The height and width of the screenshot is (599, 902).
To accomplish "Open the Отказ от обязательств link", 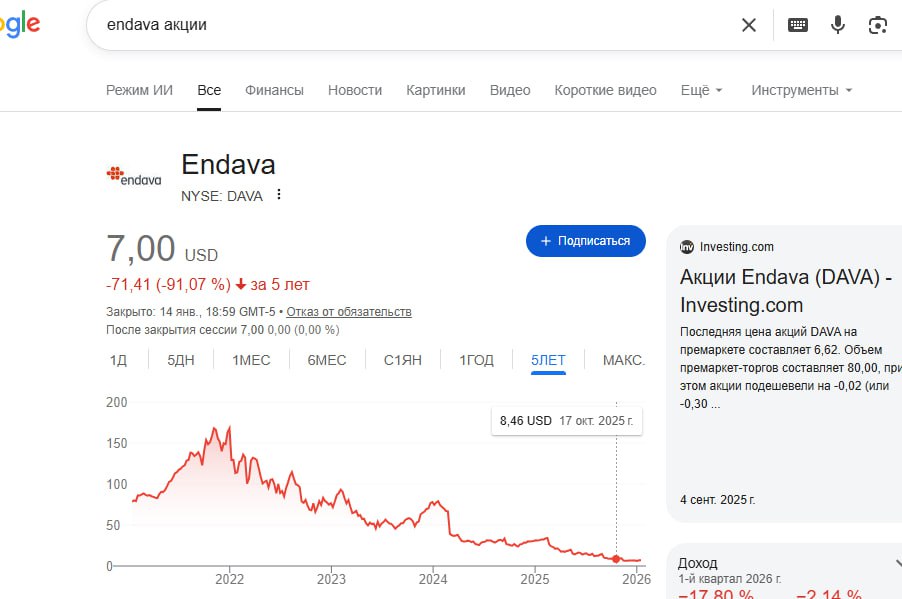I will pyautogui.click(x=349, y=312).
